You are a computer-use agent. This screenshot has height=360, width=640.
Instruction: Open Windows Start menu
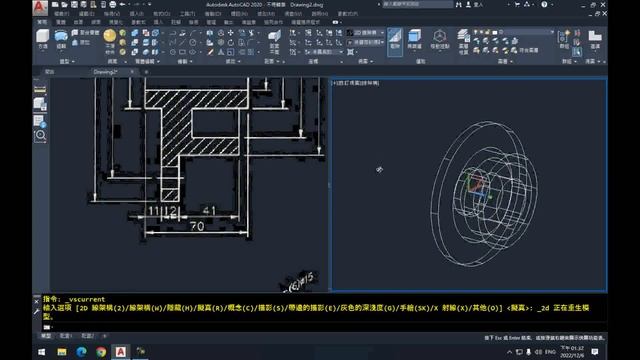click(42, 352)
